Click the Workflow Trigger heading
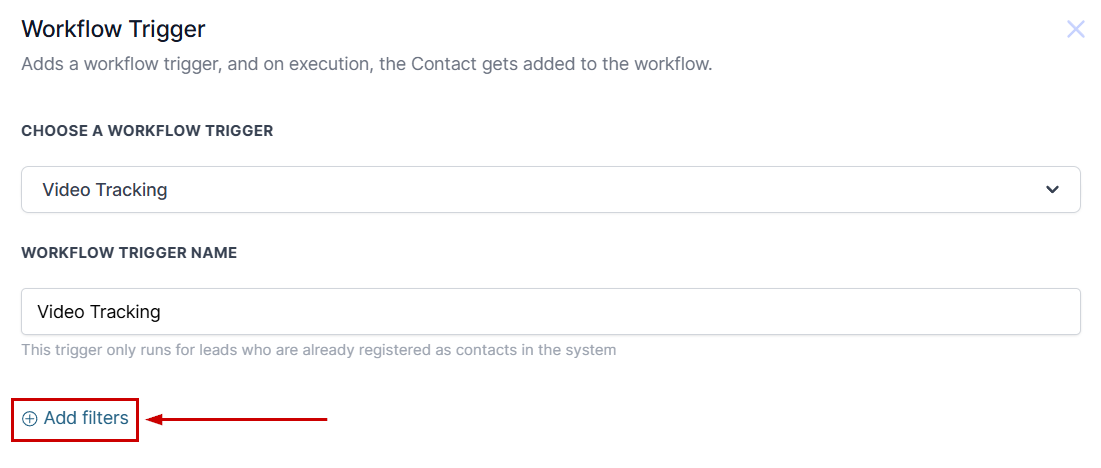This screenshot has width=1101, height=468. tap(113, 29)
